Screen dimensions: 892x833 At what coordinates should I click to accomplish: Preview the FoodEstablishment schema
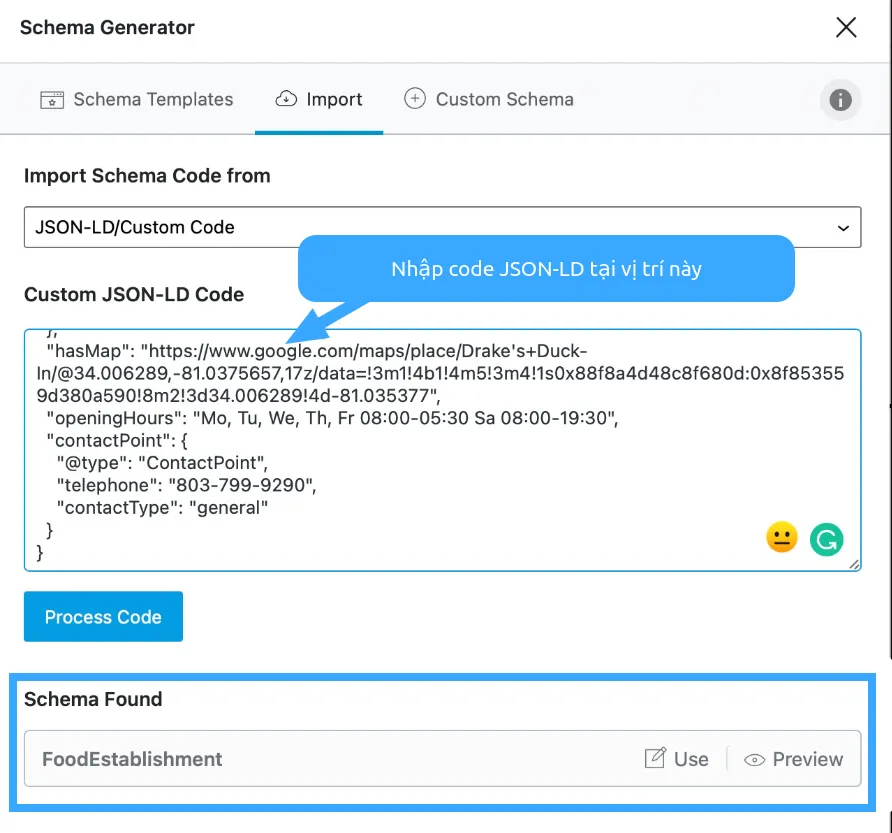point(793,759)
